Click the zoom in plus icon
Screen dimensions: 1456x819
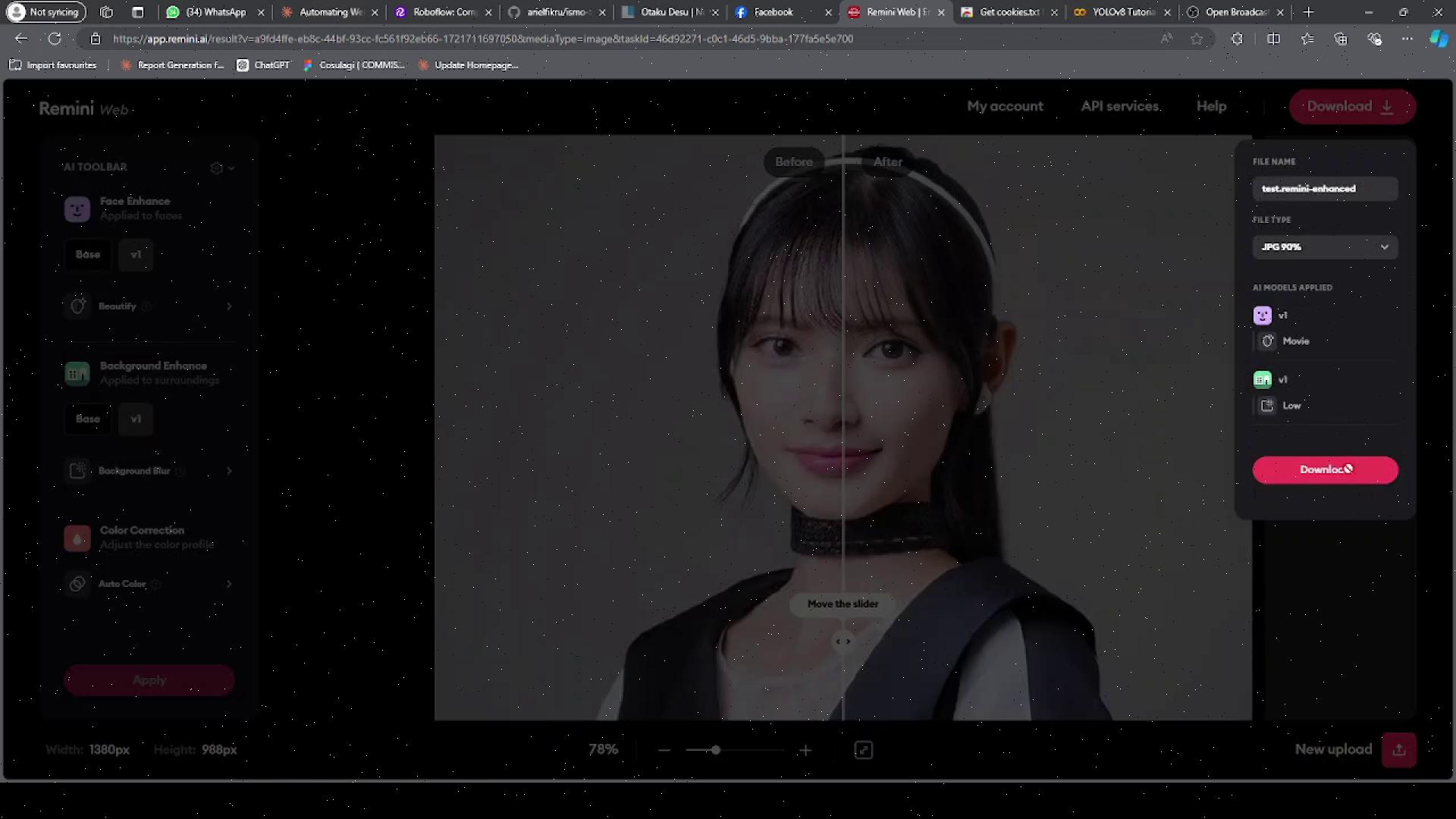pyautogui.click(x=805, y=750)
